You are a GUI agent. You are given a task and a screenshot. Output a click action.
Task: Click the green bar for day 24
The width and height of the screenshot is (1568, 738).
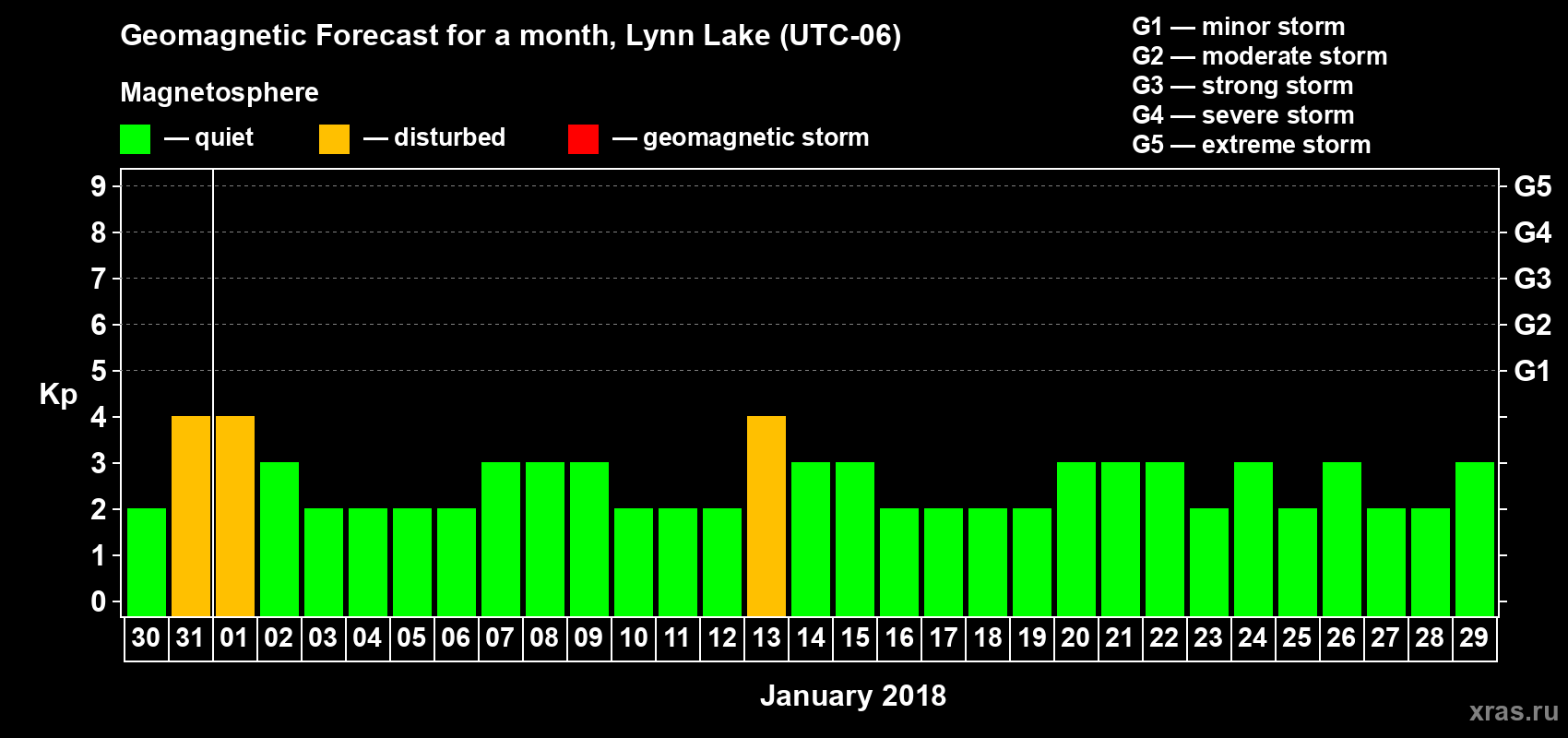(x=1253, y=540)
